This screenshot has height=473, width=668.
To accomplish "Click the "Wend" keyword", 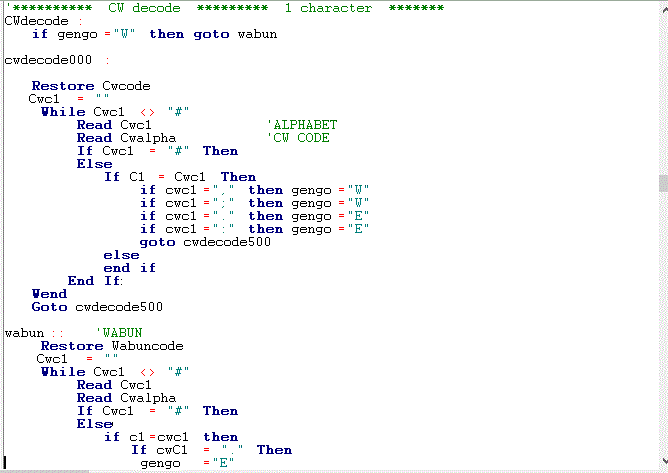I will [x=49, y=294].
